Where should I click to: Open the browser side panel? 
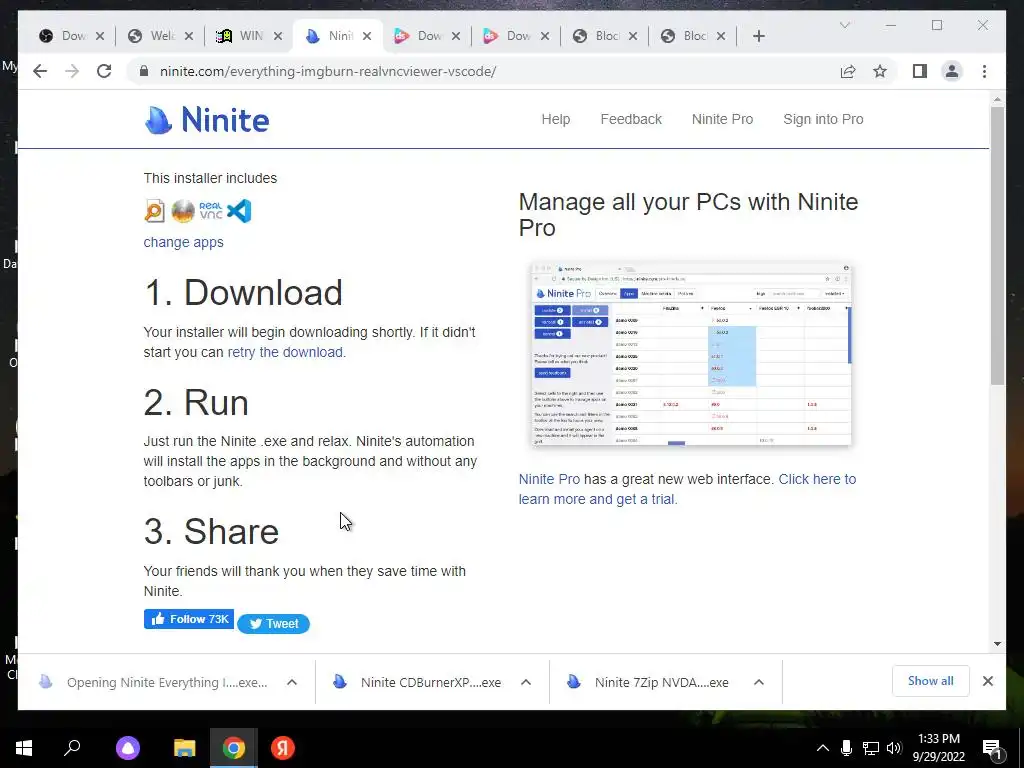(920, 71)
